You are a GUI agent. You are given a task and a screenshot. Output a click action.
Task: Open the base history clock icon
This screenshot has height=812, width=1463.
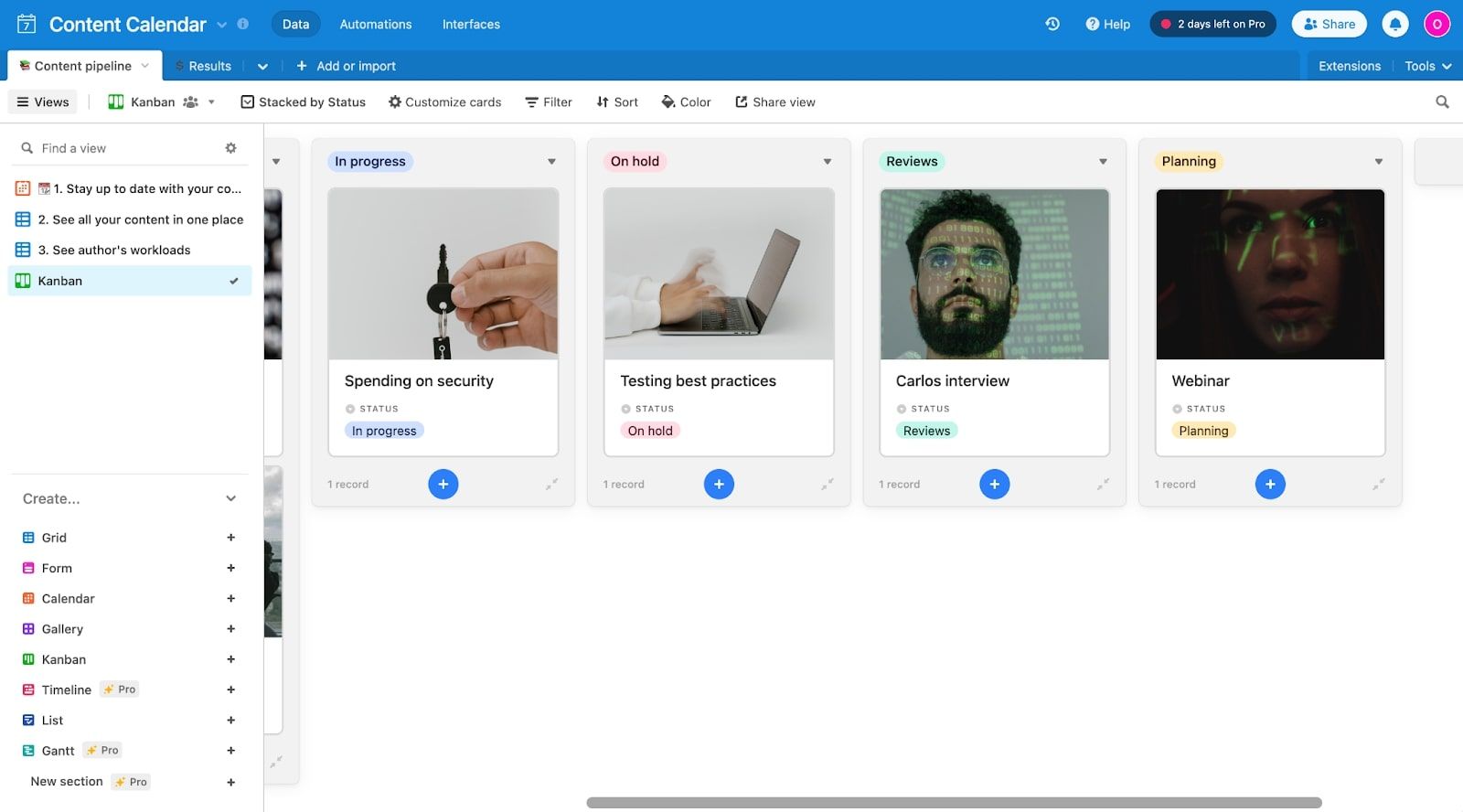(1052, 24)
